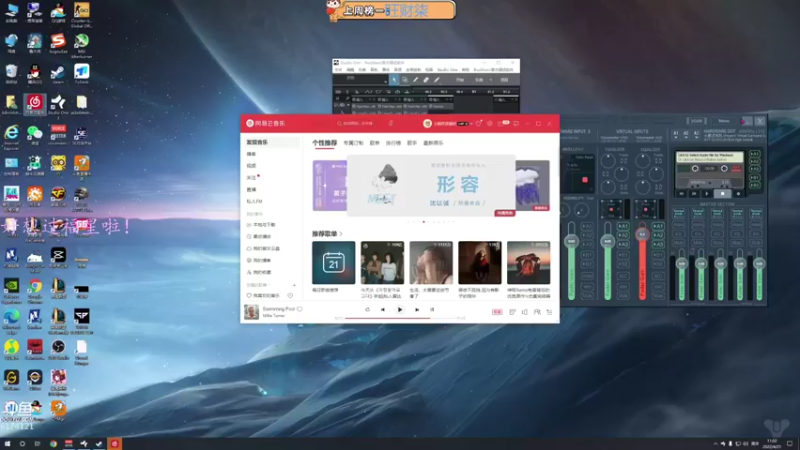
Task: Toggle A2 routing on Voicemeeter VAIO strip
Action: point(623,235)
